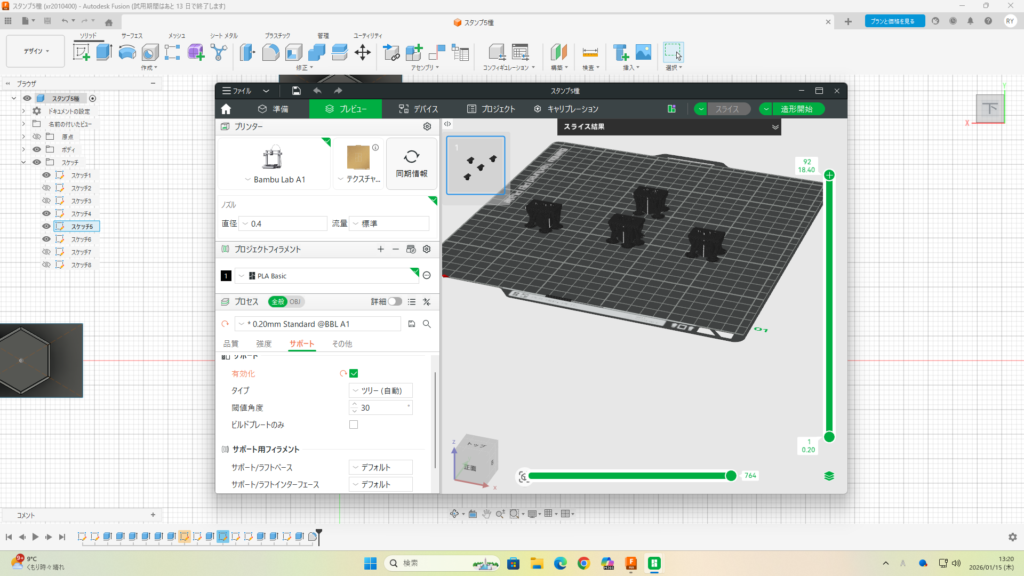Uncheck the 有効化 support checkbox

point(353,373)
